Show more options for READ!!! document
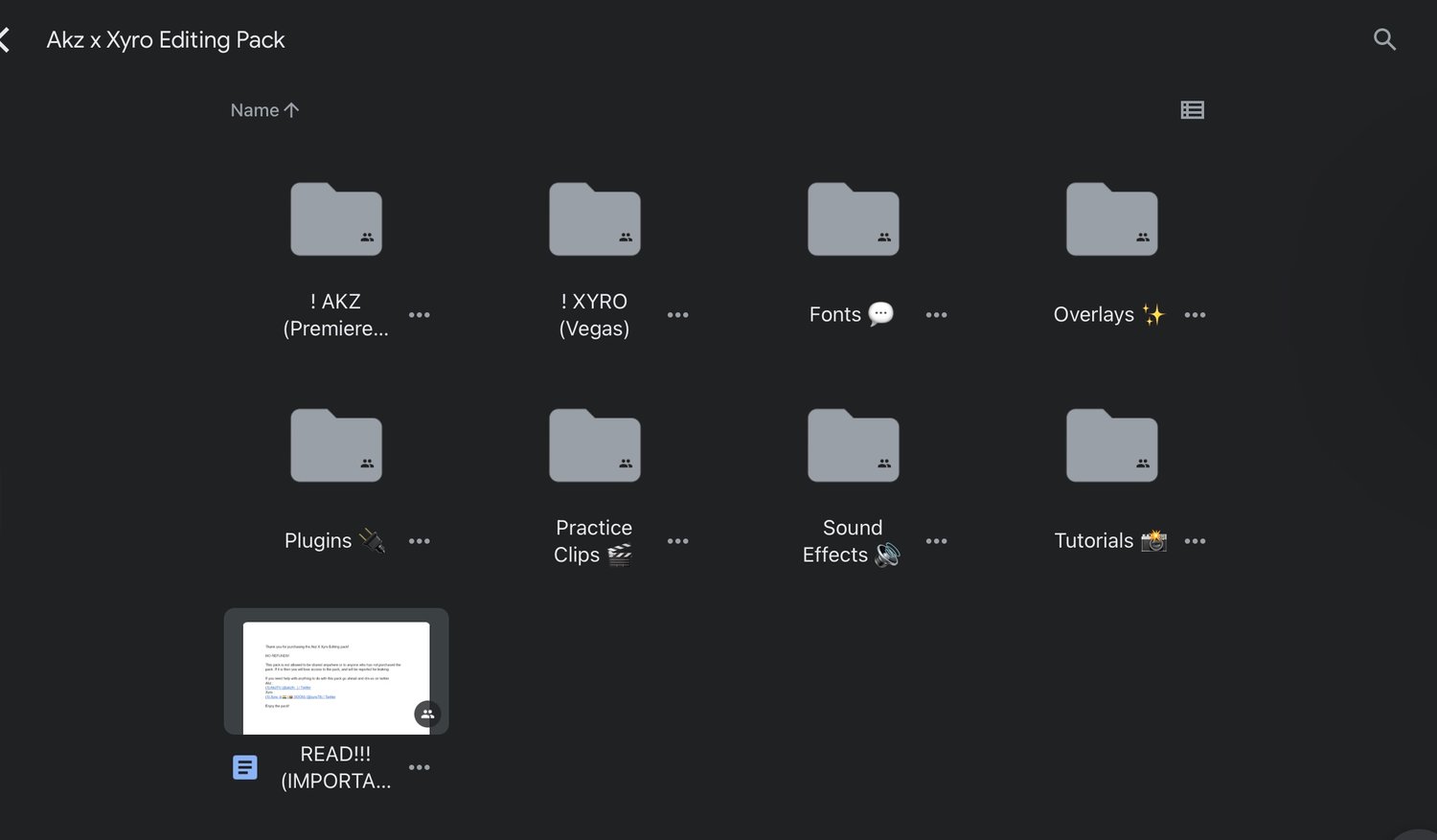The image size is (1437, 840). 420,767
